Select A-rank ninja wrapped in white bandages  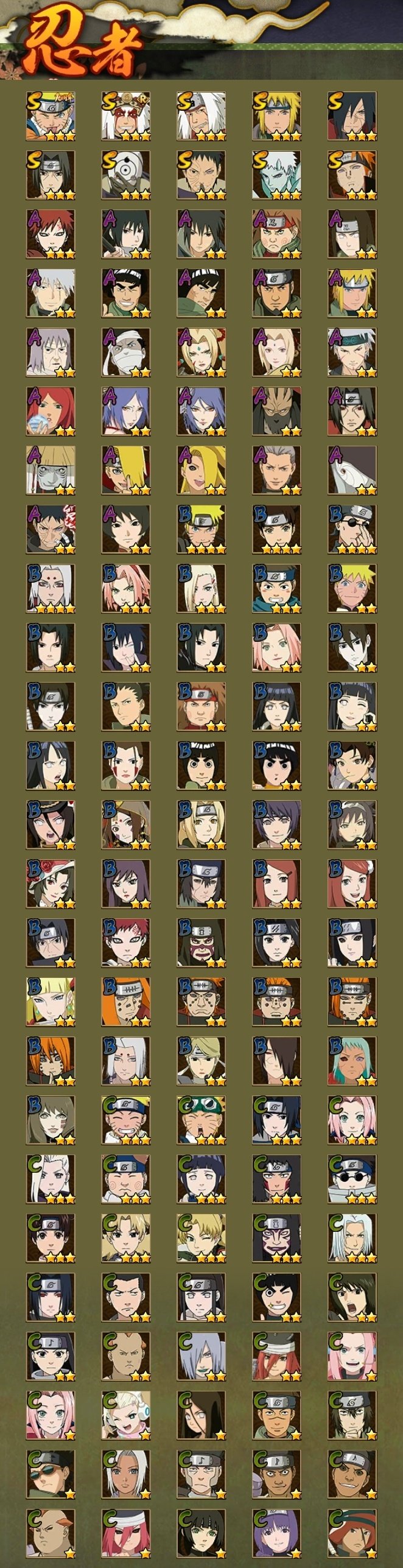click(126, 353)
